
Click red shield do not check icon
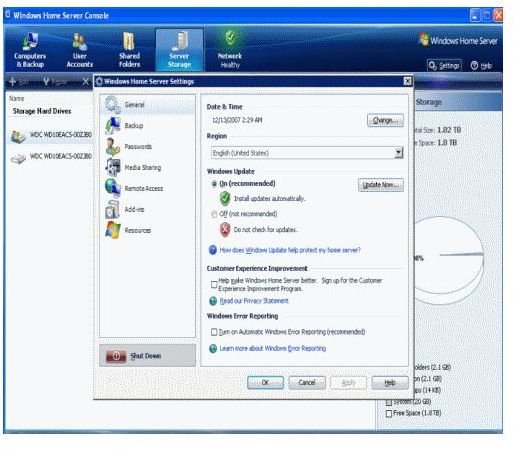pyautogui.click(x=225, y=229)
